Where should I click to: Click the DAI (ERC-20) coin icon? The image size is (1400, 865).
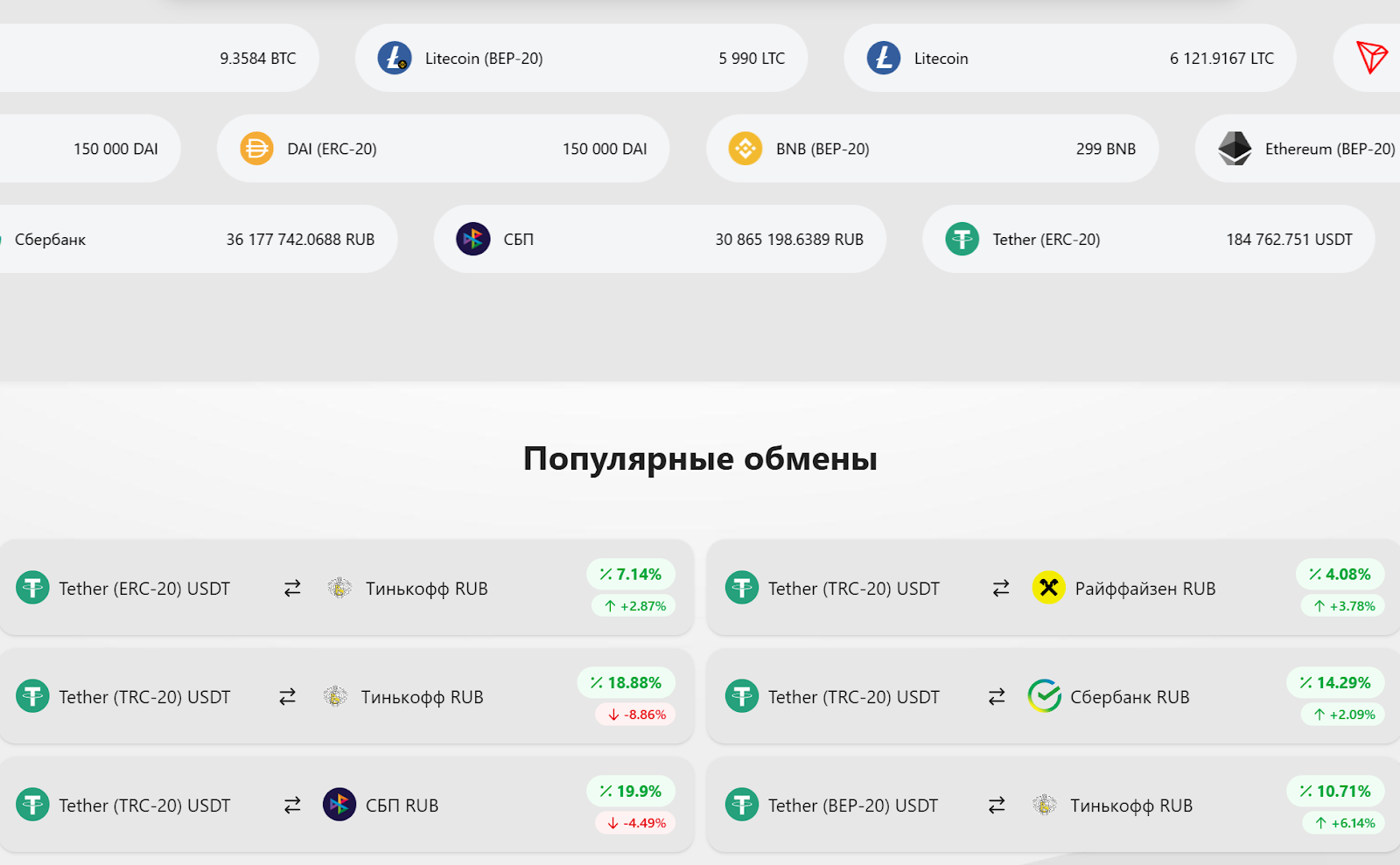(255, 149)
